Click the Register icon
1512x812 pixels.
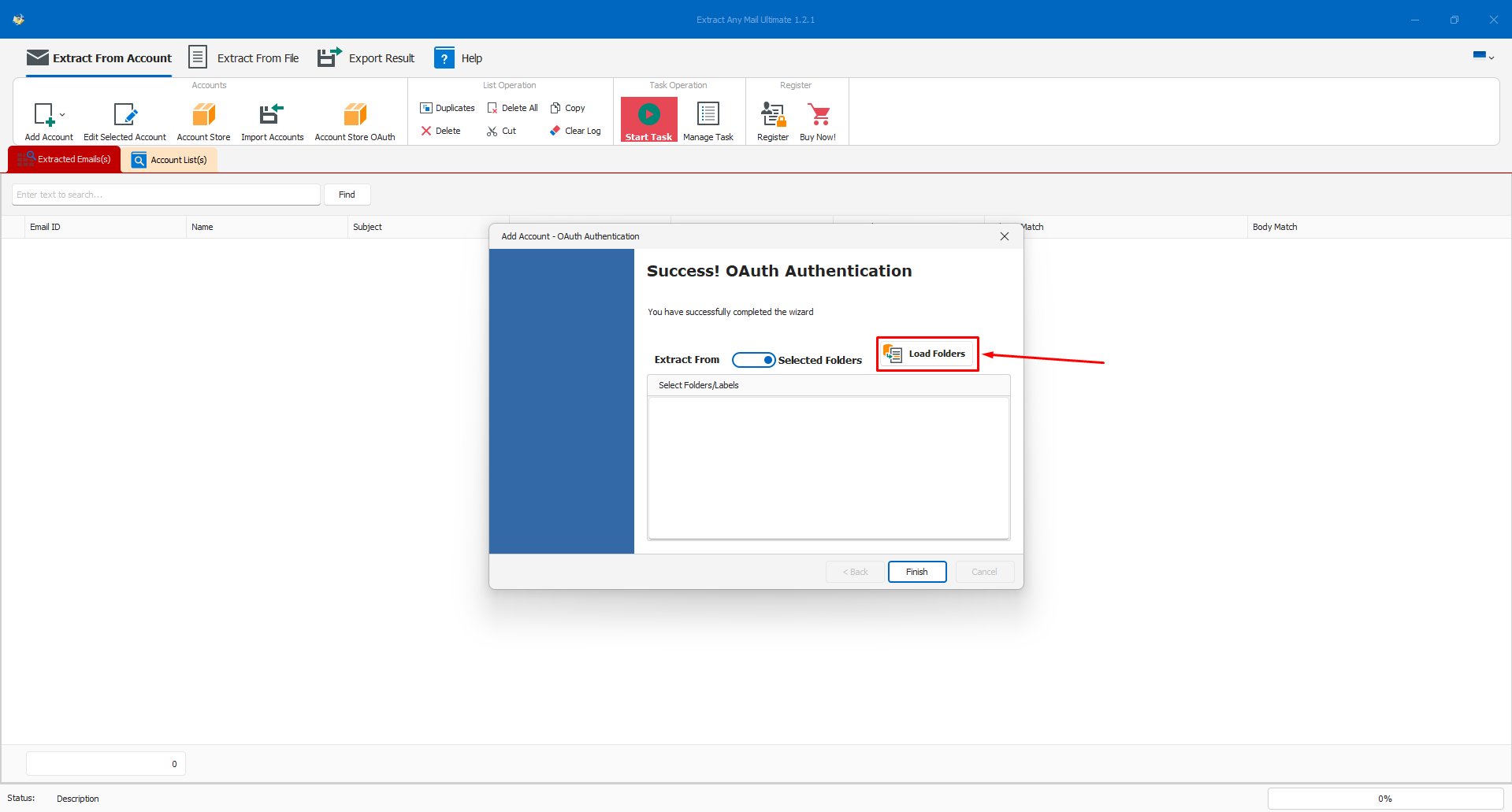(x=772, y=115)
